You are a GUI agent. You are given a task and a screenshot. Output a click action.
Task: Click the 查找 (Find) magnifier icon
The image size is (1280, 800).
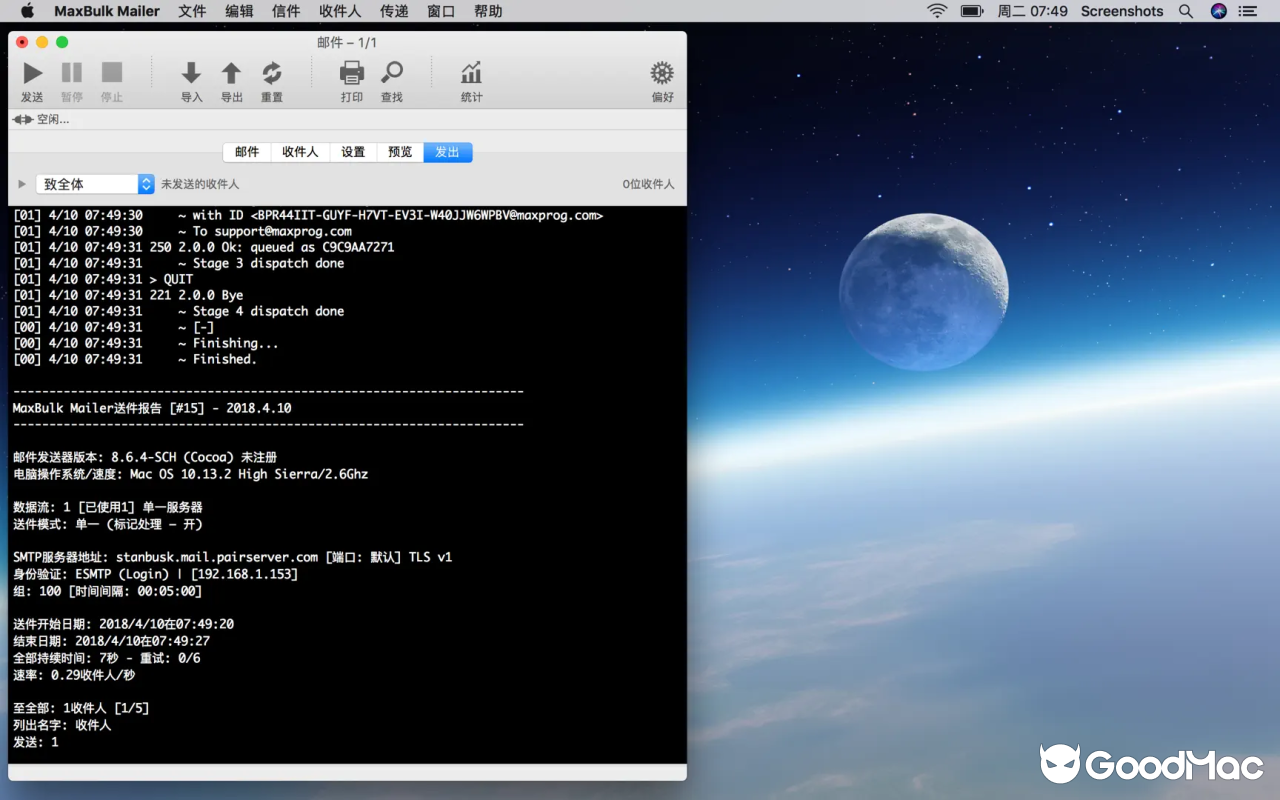[391, 72]
